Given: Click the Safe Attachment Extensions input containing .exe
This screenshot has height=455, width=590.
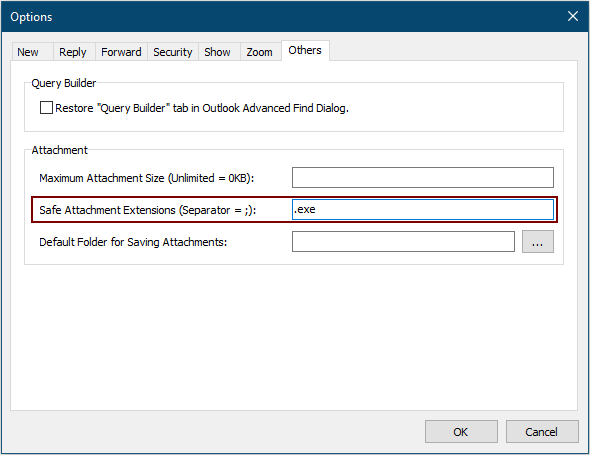Looking at the screenshot, I should coord(423,210).
